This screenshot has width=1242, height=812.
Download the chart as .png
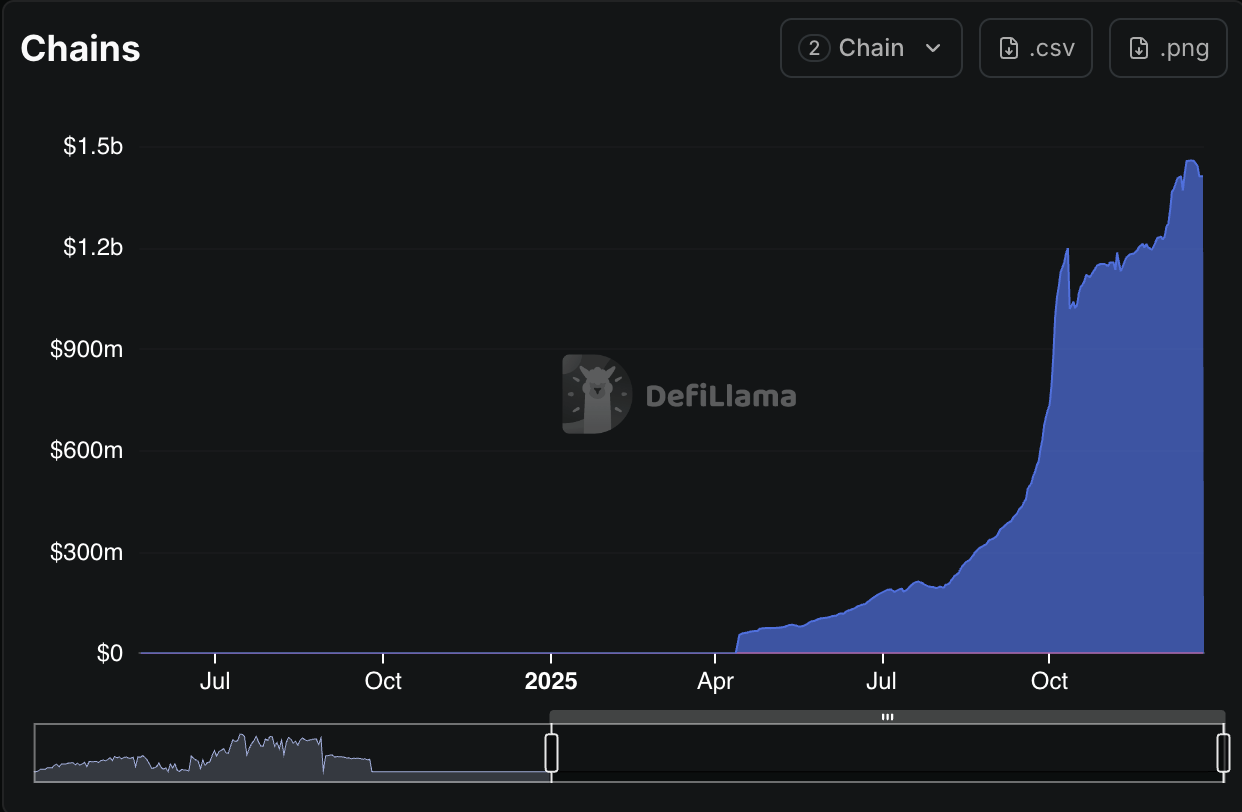click(1168, 48)
